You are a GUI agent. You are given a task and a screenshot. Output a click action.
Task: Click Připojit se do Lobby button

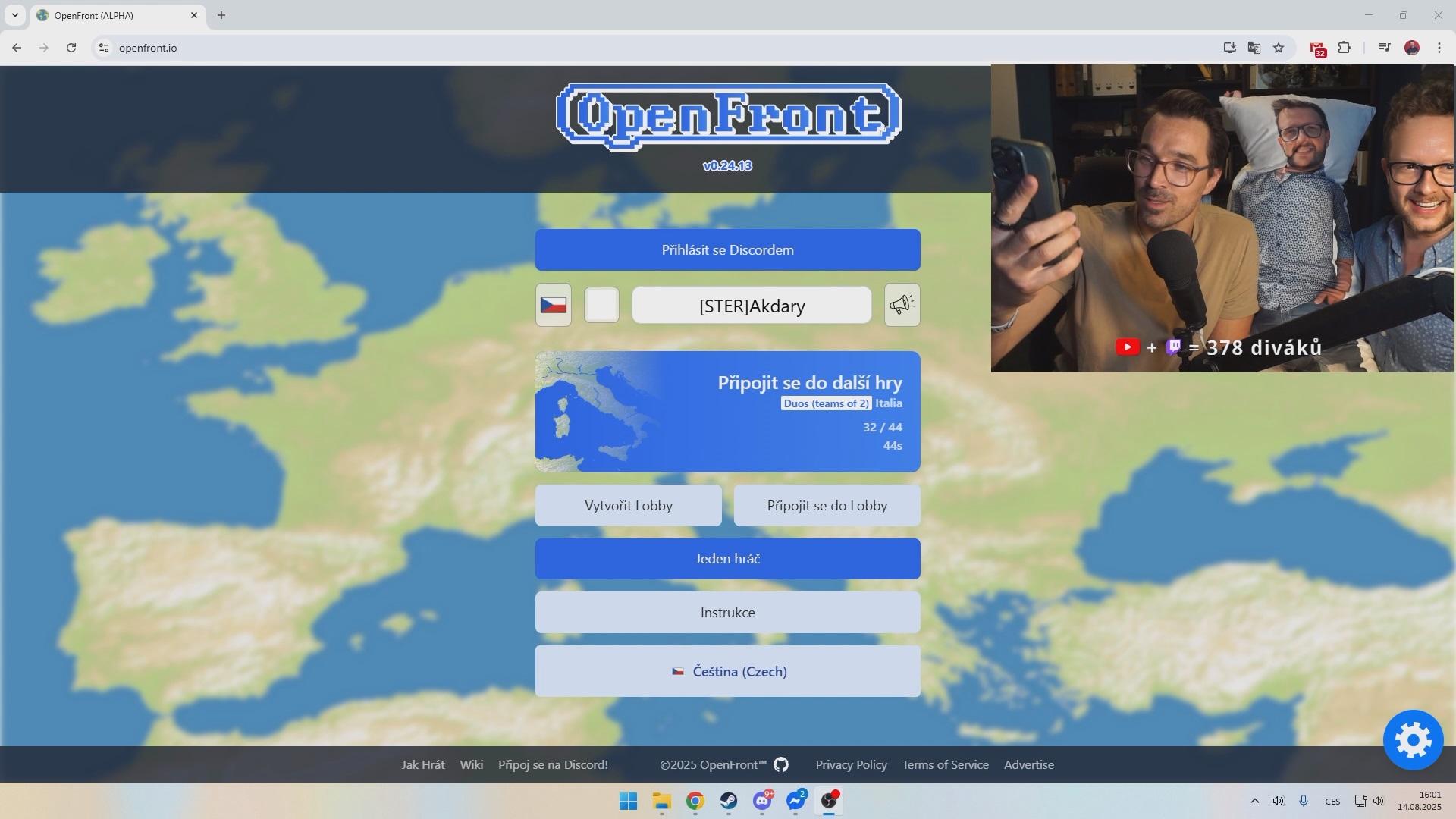(x=827, y=506)
